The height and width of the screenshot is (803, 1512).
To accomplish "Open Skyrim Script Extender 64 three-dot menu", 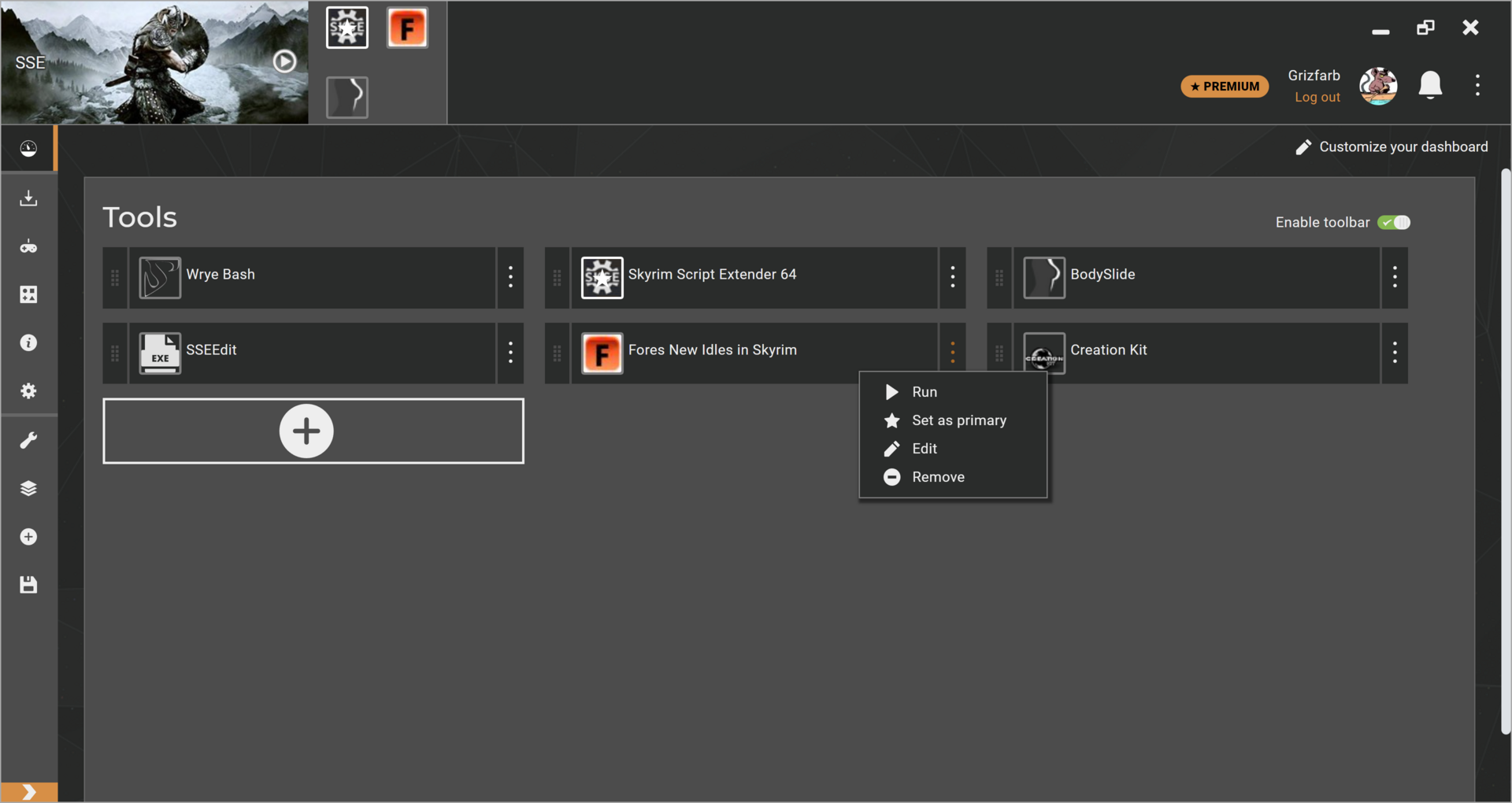I will coord(952,277).
